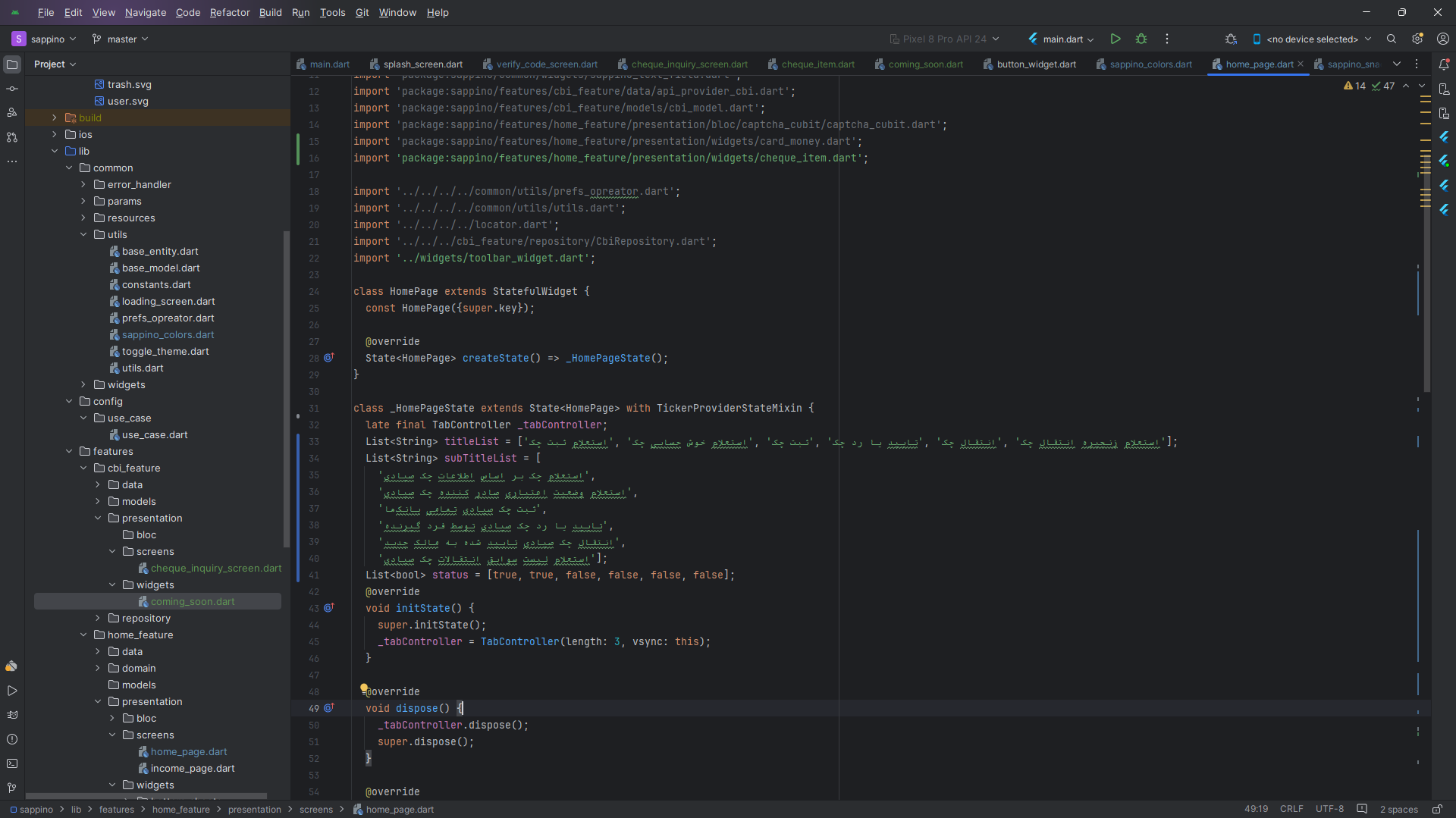This screenshot has width=1456, height=818.
Task: Click the 2 spaces indent setting
Action: coord(1398,809)
